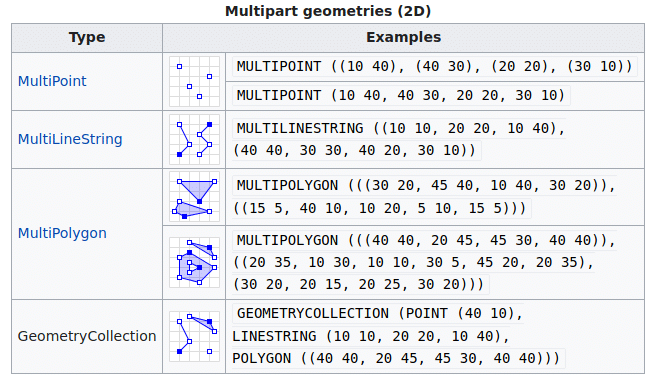This screenshot has width=656, height=381.
Task: Click the MULTIPOINT example without inner parentheses
Action: click(401, 96)
